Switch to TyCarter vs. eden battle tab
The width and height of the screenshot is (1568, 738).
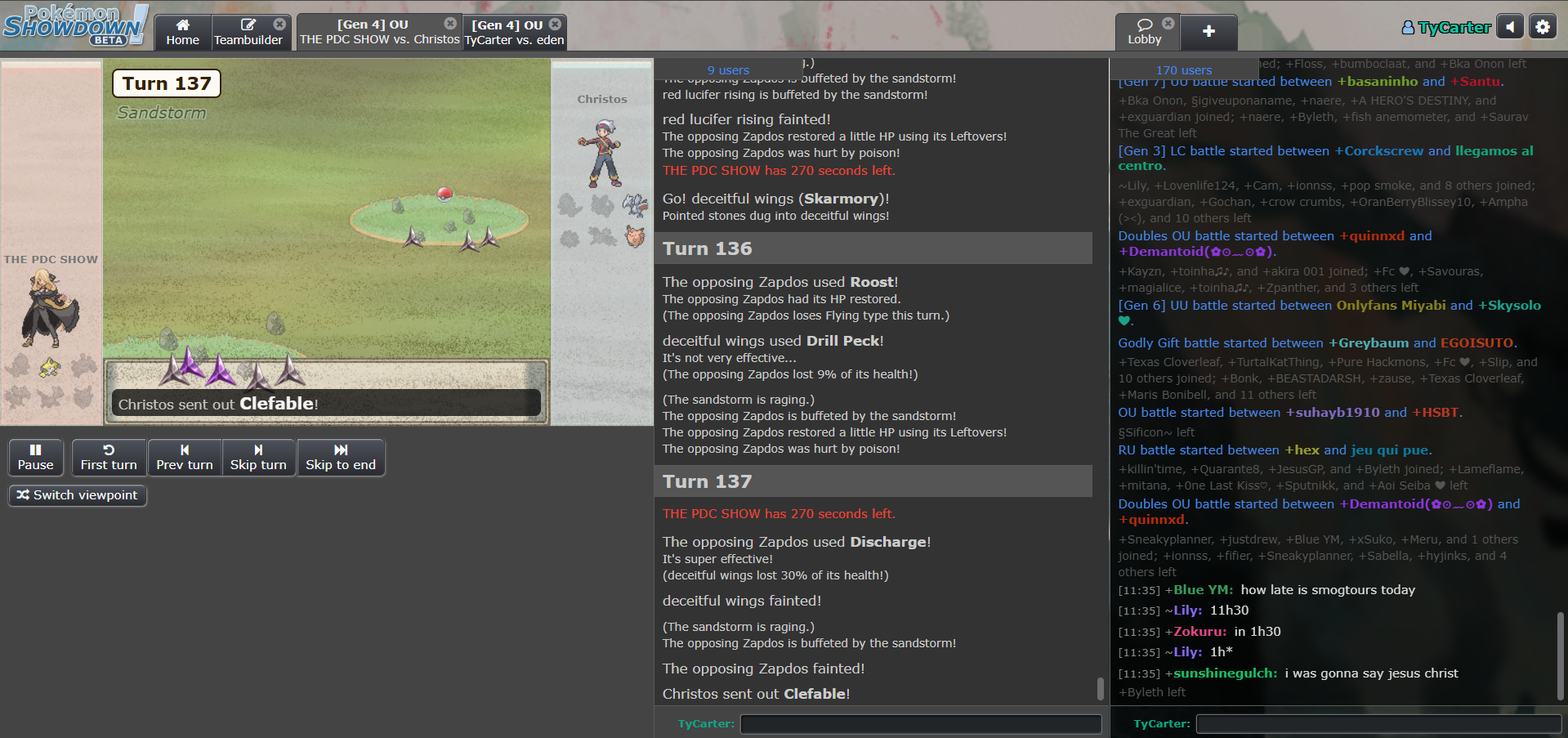514,33
